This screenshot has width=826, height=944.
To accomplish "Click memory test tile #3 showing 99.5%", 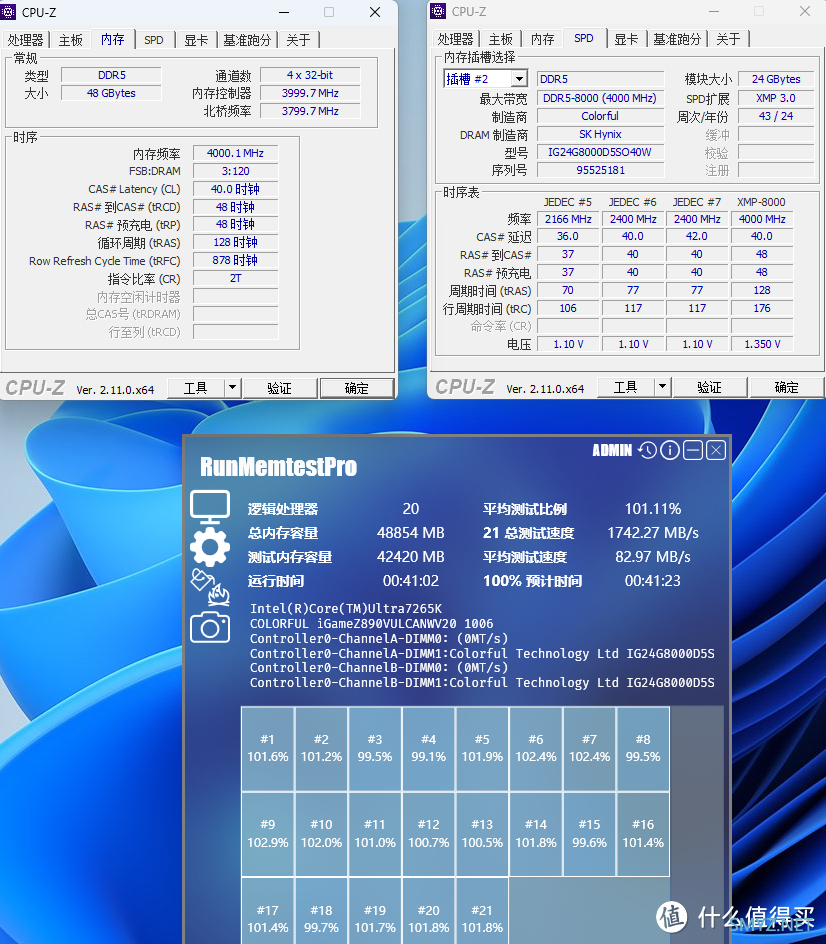I will pos(375,748).
